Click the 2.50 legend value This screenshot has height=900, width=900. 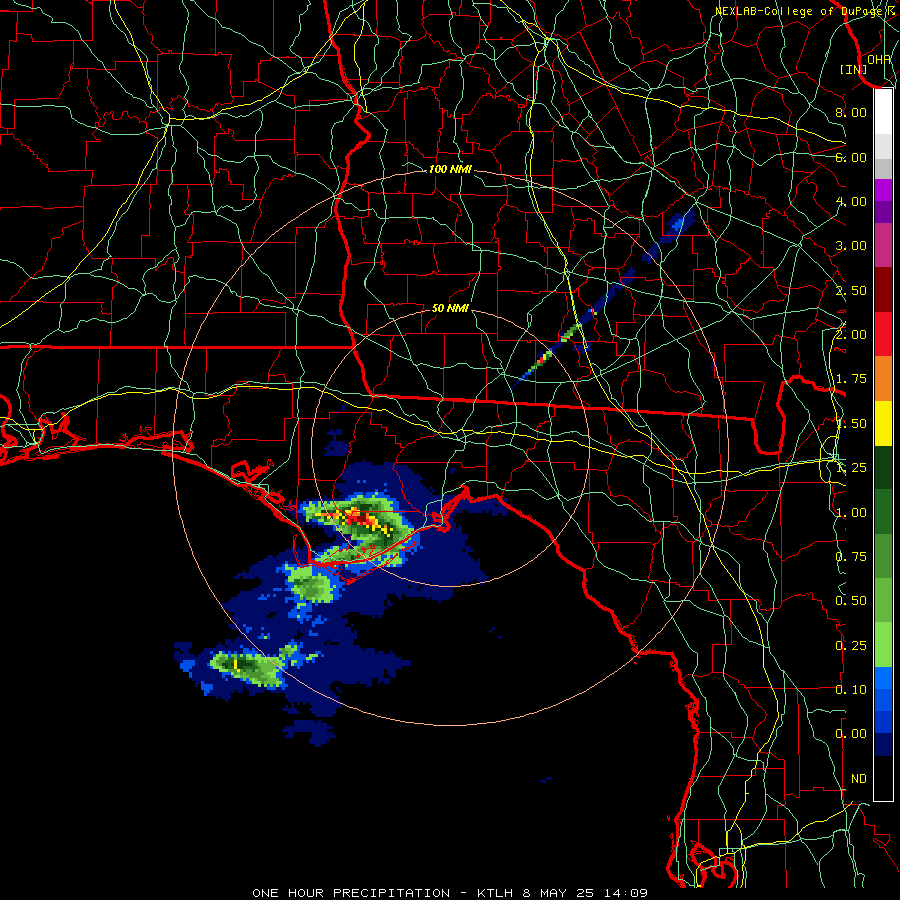click(851, 290)
